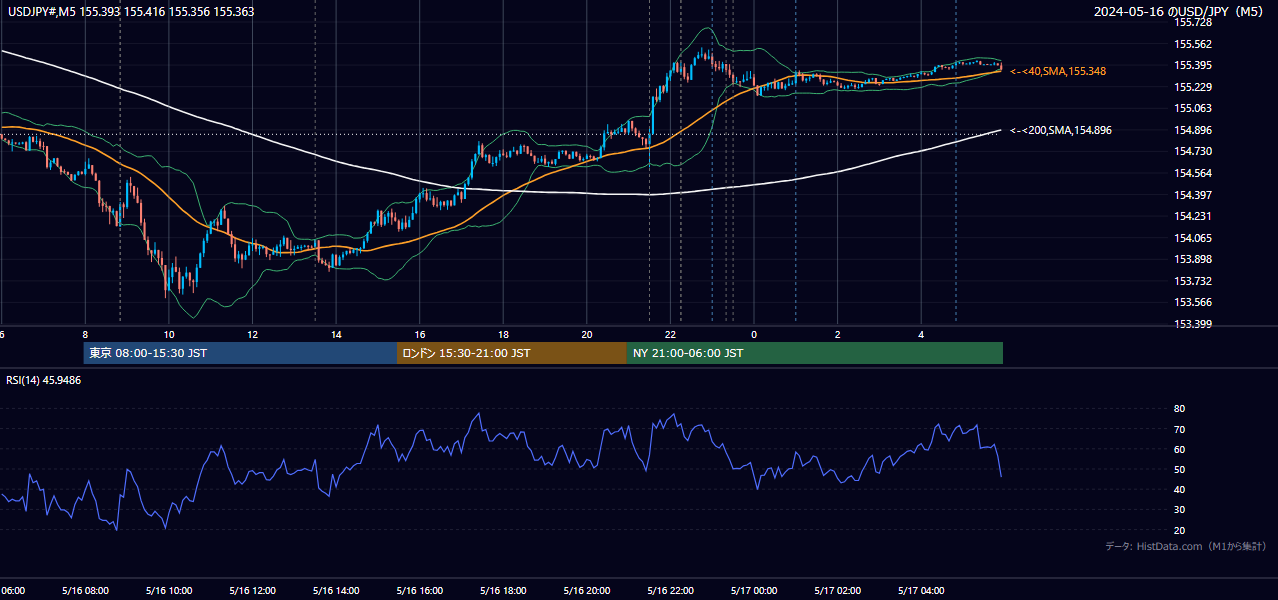Click hour label 14 under the price chart

[x=336, y=334]
